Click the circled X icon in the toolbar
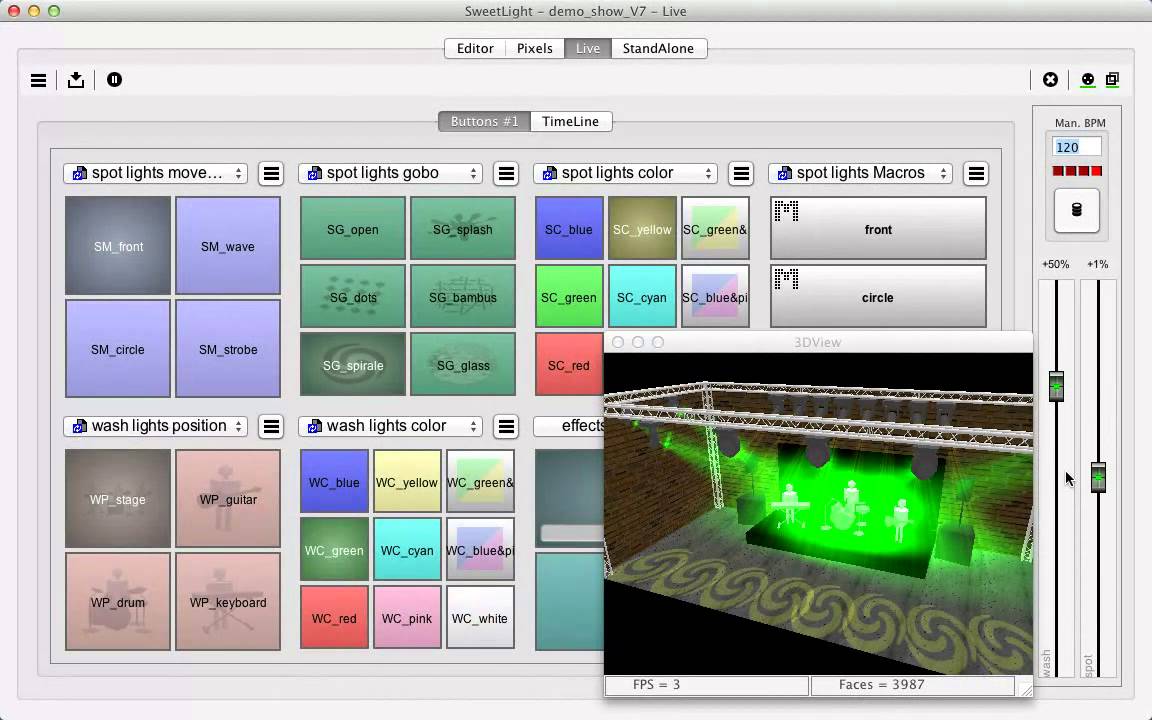 [x=1051, y=79]
